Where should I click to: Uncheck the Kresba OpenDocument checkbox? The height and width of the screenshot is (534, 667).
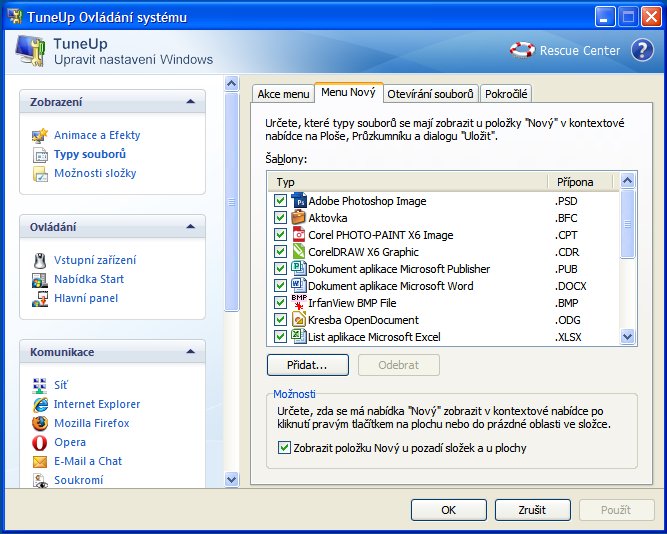click(280, 320)
